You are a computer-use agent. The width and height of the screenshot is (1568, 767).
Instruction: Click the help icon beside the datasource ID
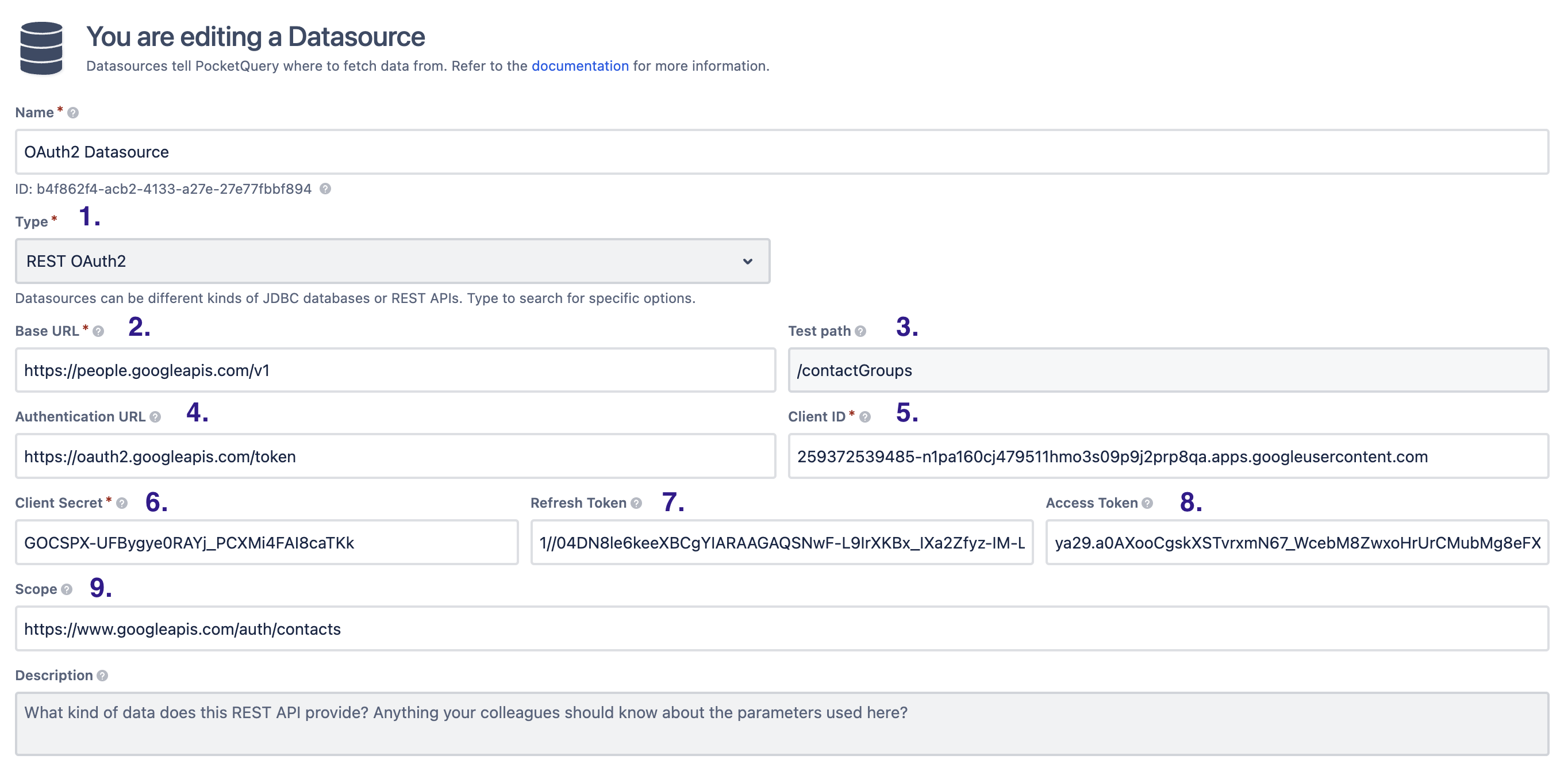tap(326, 189)
